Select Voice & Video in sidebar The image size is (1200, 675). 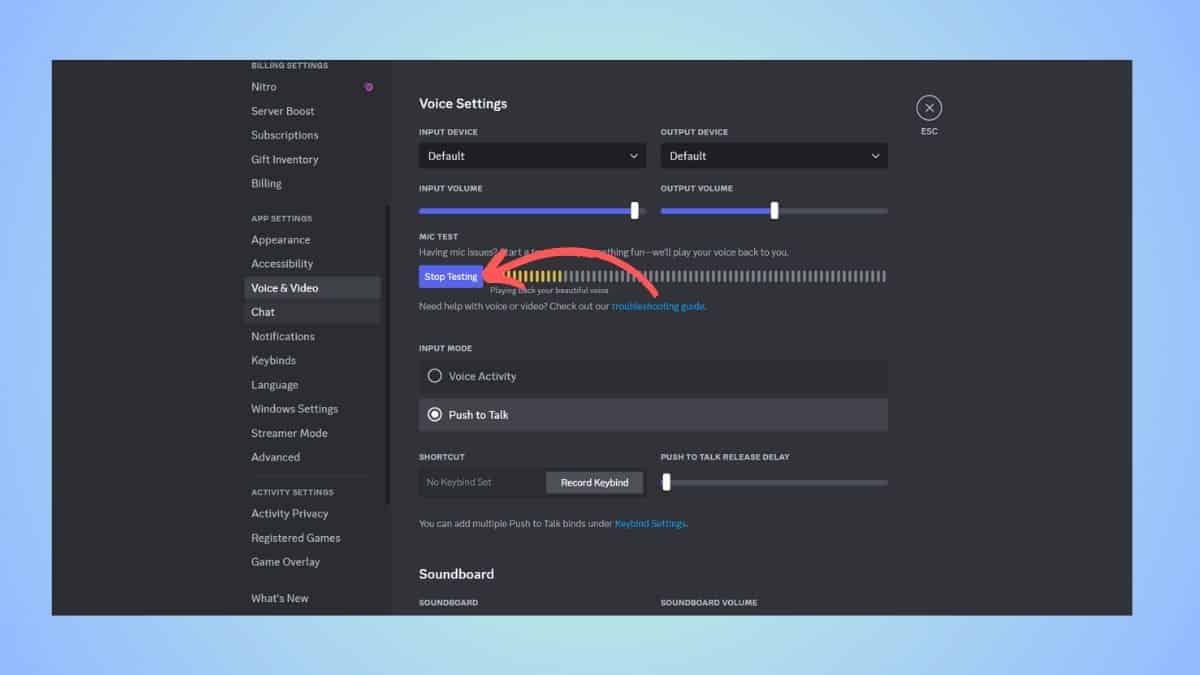click(312, 288)
